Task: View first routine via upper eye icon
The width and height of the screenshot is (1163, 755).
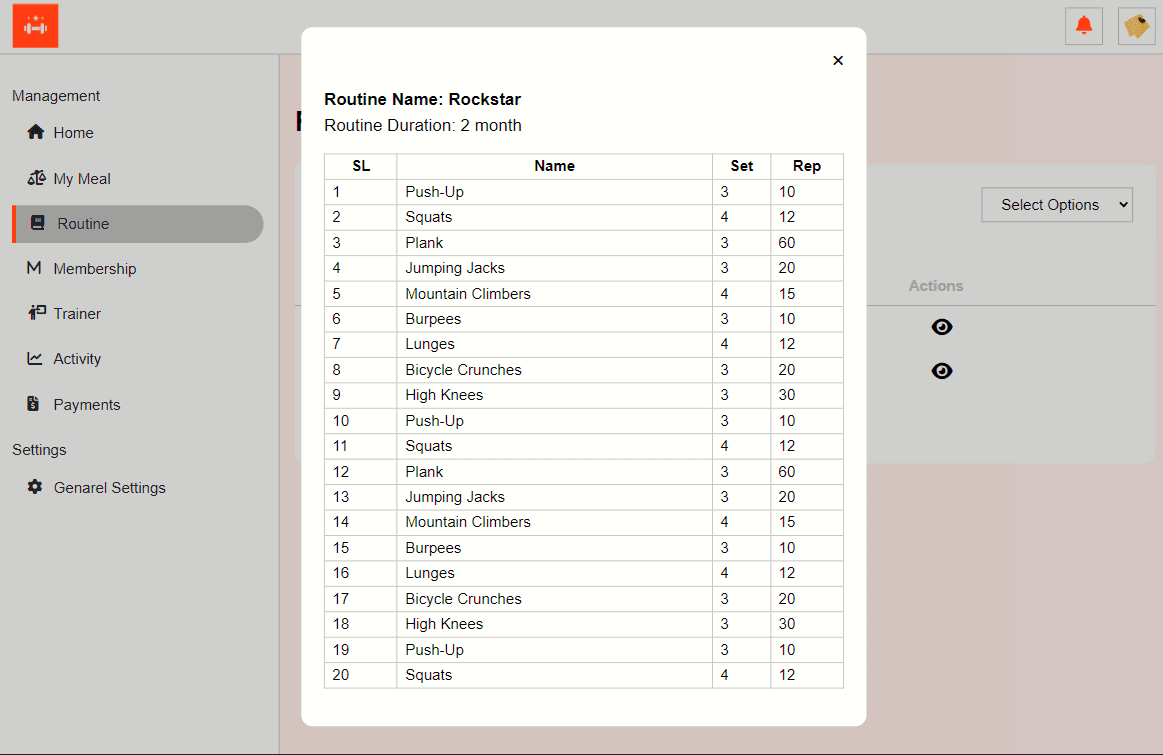Action: (942, 327)
